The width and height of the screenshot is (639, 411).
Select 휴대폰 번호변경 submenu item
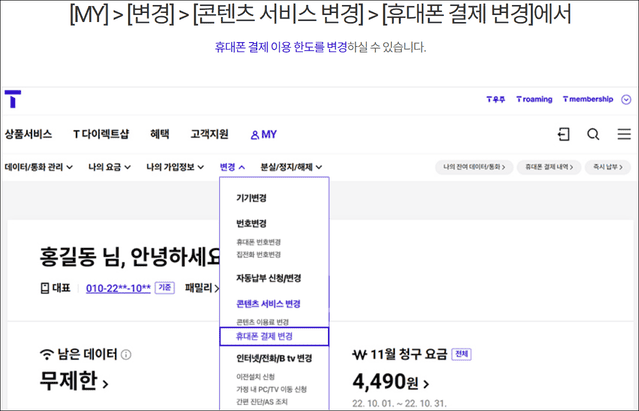click(x=258, y=242)
